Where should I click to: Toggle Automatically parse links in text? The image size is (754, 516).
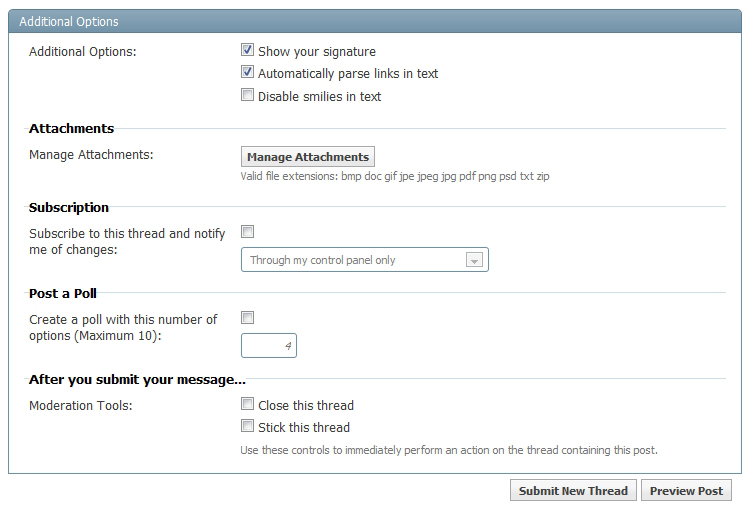coord(247,73)
